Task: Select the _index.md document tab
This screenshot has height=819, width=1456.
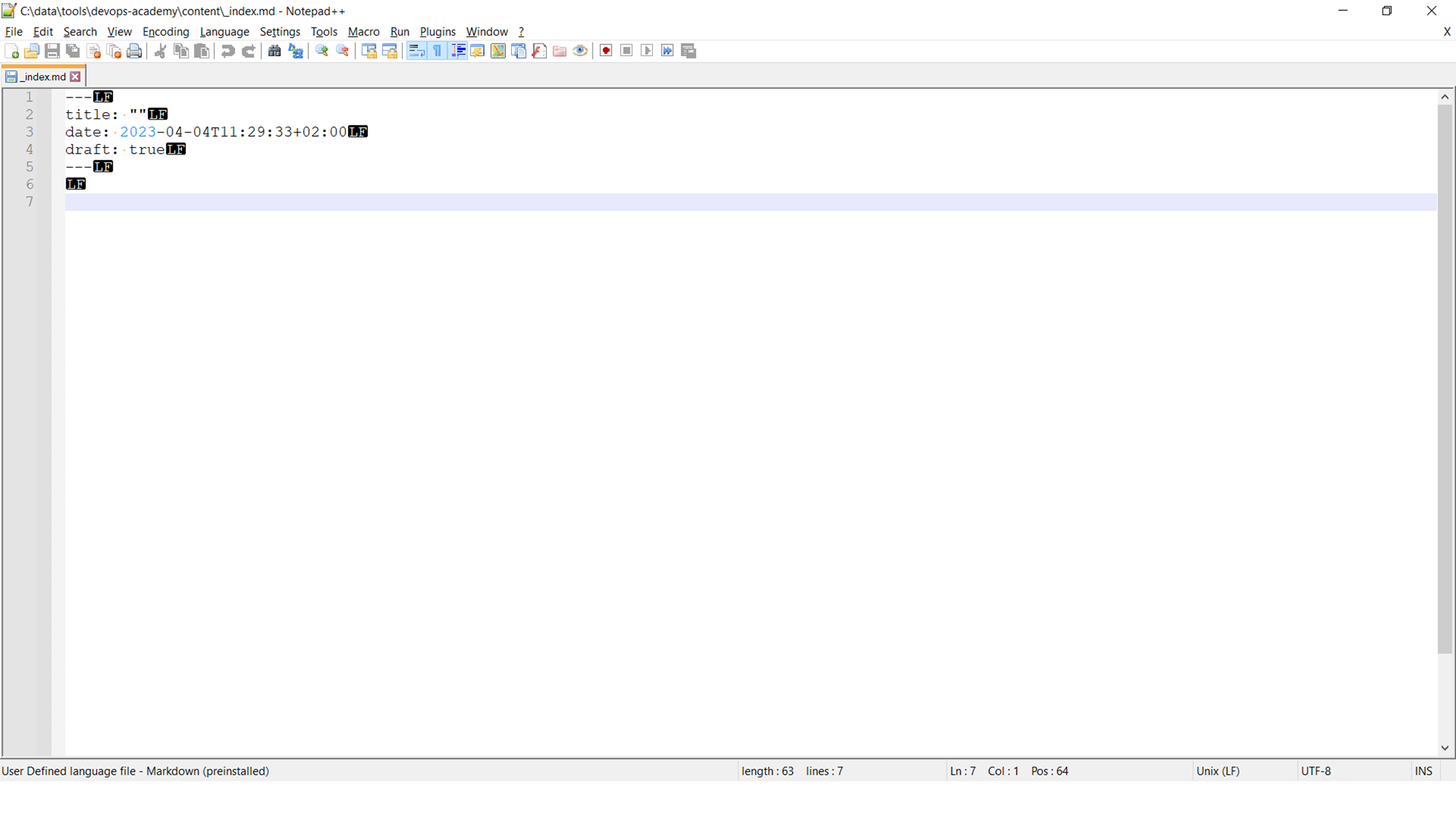Action: click(x=42, y=76)
